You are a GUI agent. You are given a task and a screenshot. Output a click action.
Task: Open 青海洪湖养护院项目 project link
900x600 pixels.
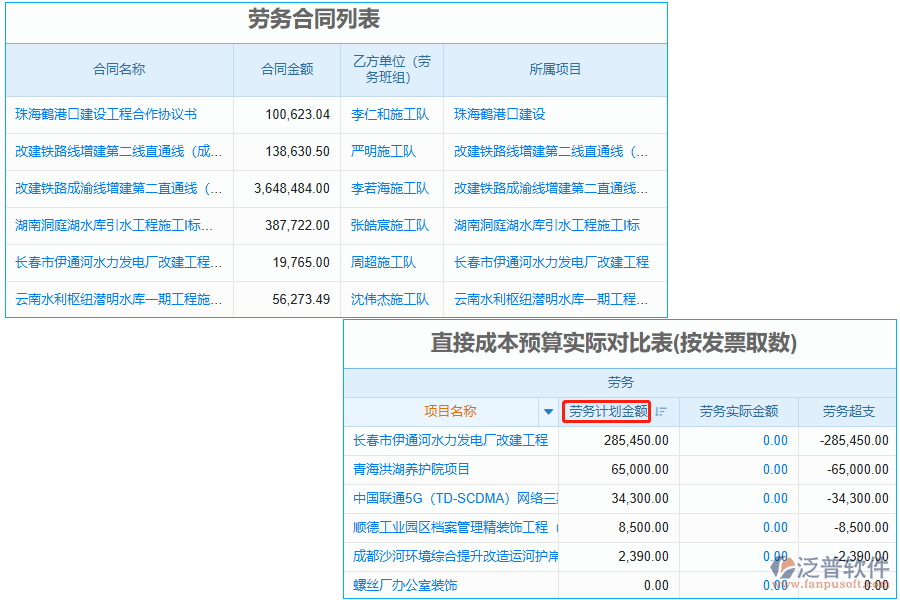(x=411, y=469)
